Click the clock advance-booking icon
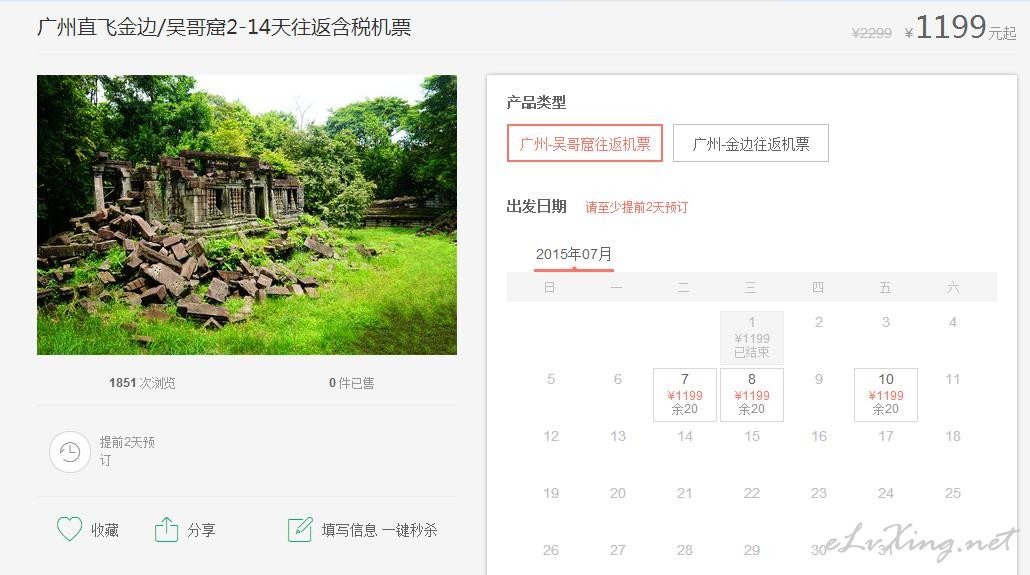The width and height of the screenshot is (1030, 575). pyautogui.click(x=69, y=451)
